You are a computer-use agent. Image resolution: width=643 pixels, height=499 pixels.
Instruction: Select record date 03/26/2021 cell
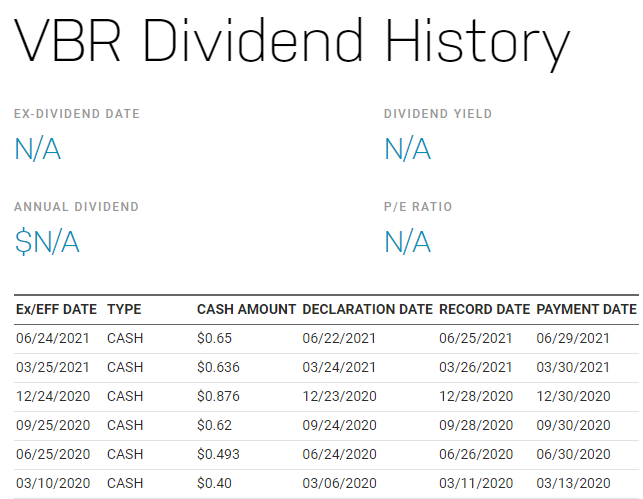[x=476, y=367]
